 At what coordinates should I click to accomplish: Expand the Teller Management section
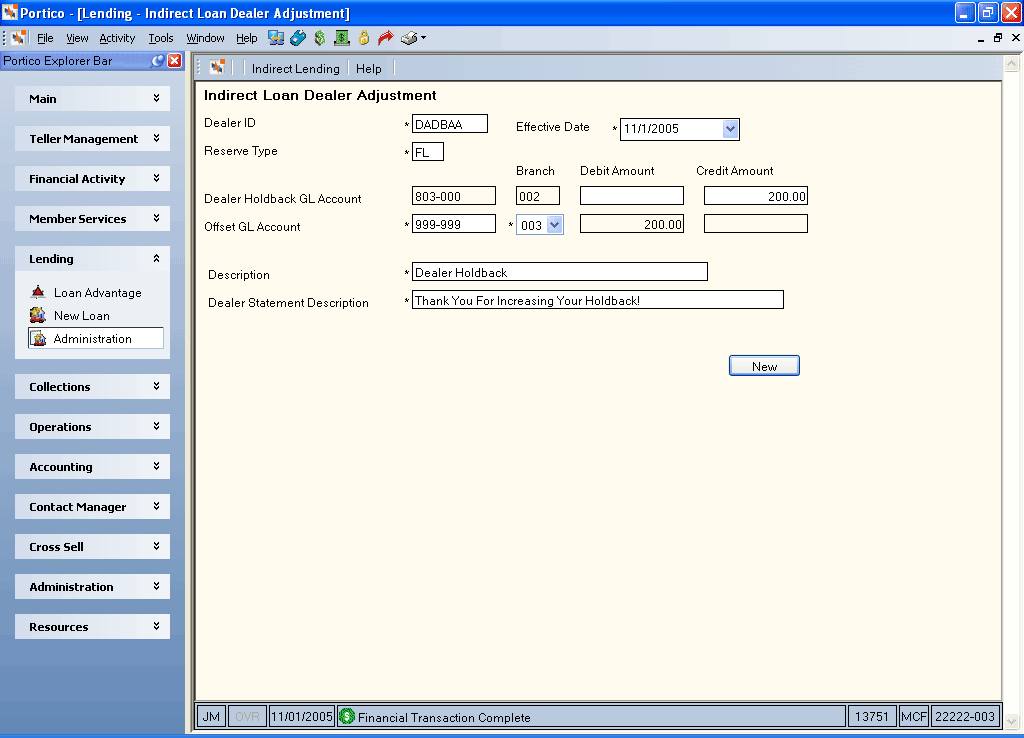click(92, 138)
